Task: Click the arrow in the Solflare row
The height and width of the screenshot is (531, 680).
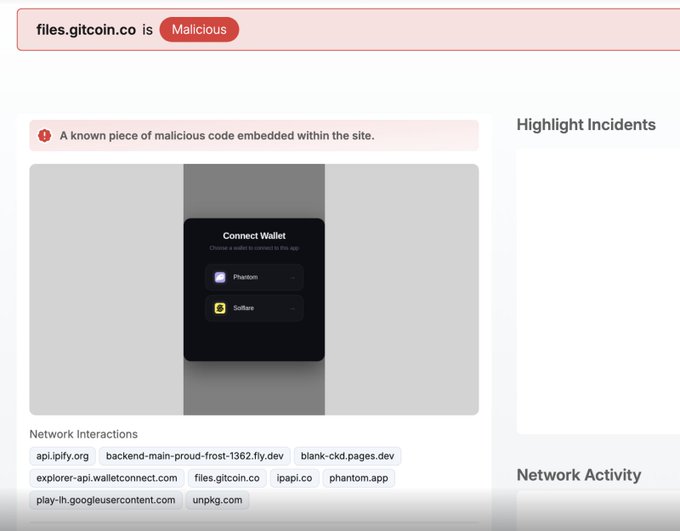Action: [292, 308]
